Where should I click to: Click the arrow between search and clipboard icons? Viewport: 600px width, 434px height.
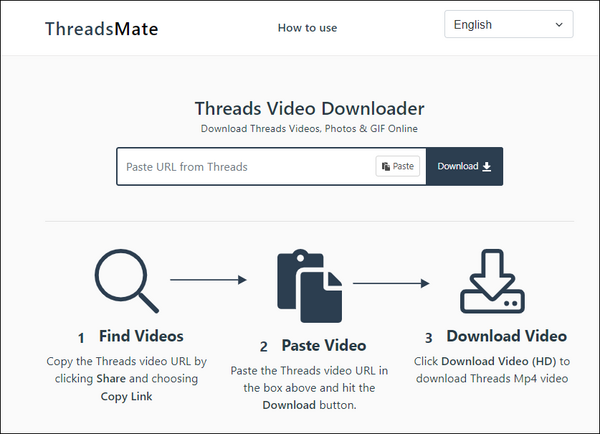(x=208, y=280)
